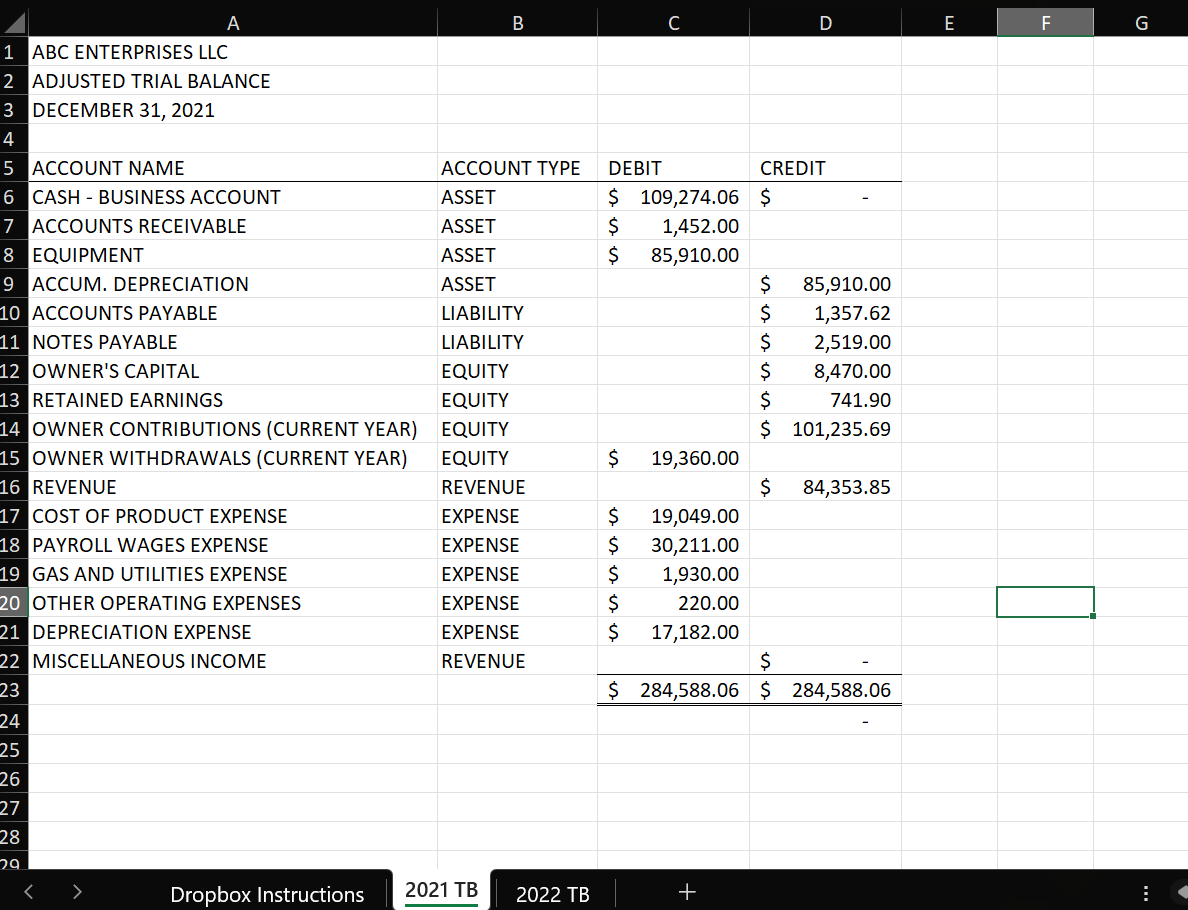Select the 84,353.85 revenue credit
Viewport: 1188px width, 910px height.
(x=826, y=486)
